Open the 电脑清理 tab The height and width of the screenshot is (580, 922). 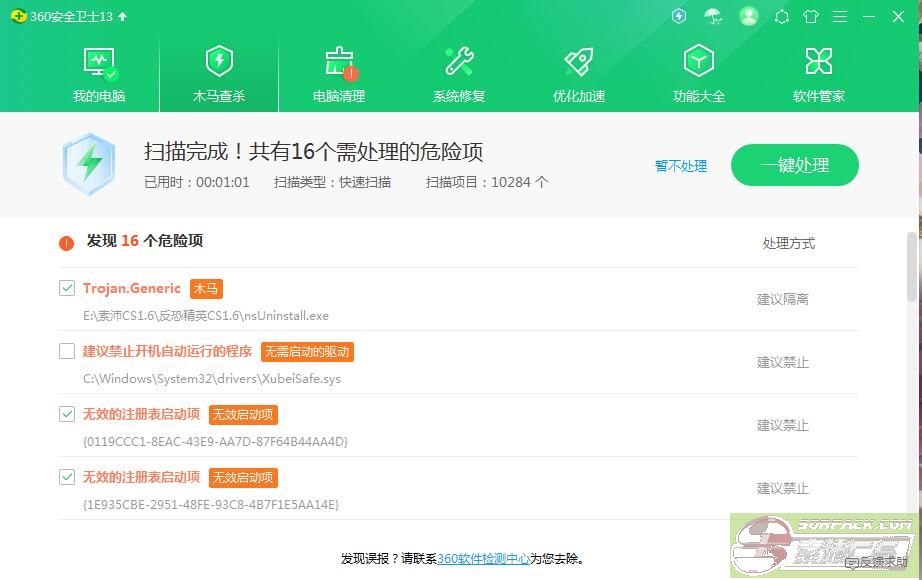click(x=339, y=75)
